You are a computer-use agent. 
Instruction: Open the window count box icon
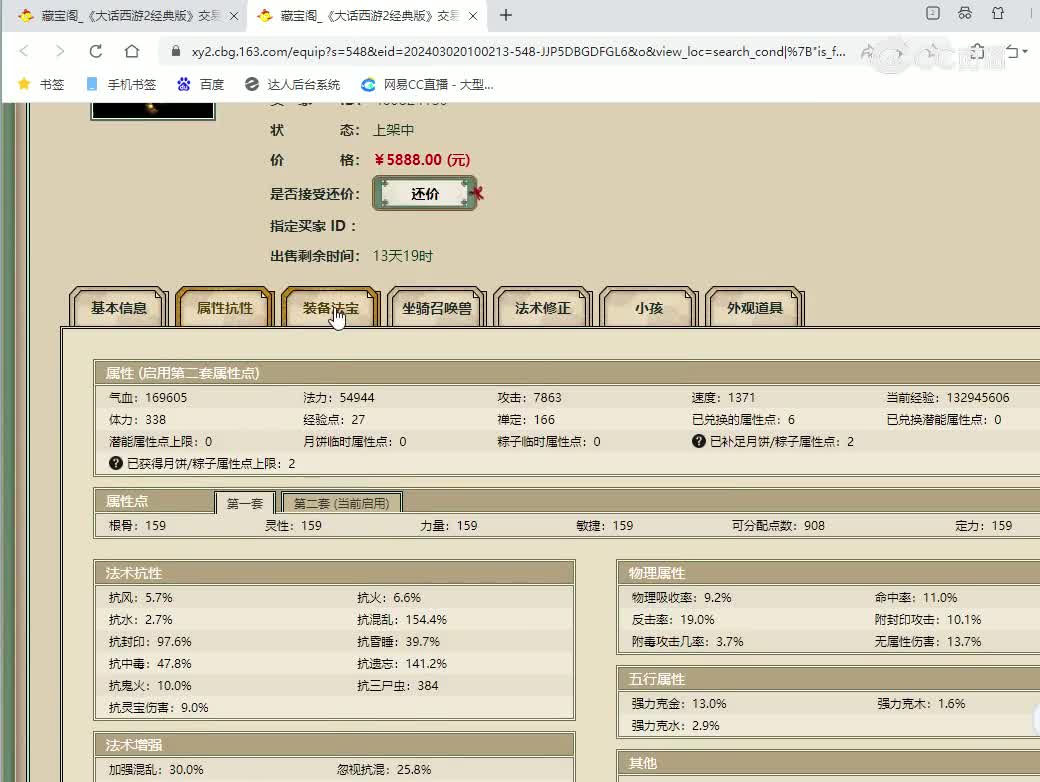[933, 13]
